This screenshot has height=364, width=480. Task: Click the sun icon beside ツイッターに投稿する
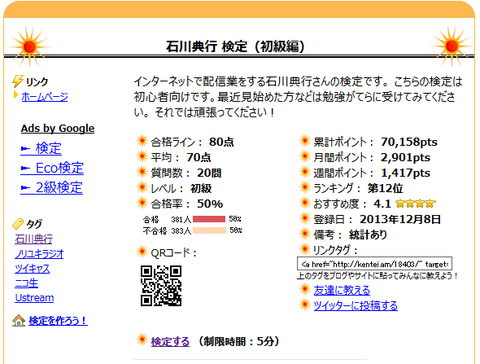(305, 305)
